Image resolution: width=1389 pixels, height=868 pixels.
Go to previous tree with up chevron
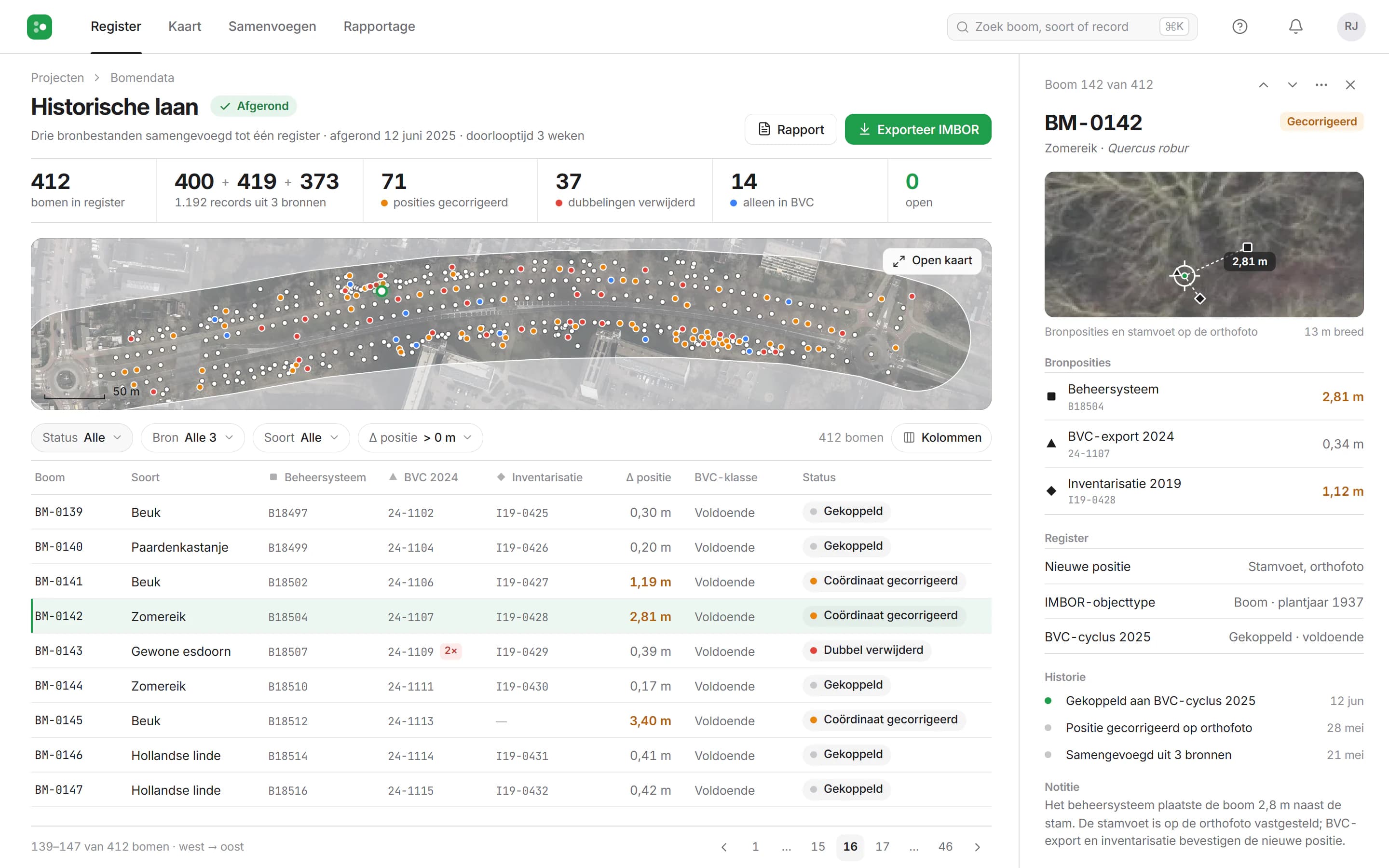[x=1263, y=85]
